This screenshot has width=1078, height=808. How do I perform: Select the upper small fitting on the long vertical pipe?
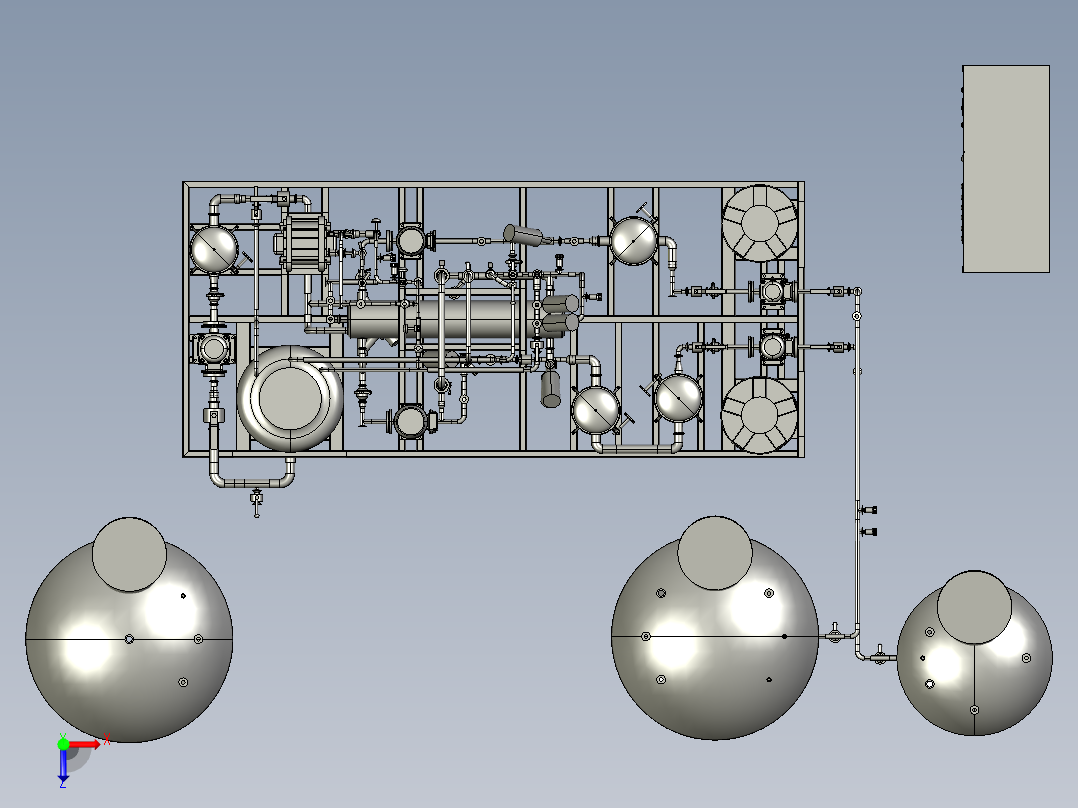pyautogui.click(x=869, y=510)
